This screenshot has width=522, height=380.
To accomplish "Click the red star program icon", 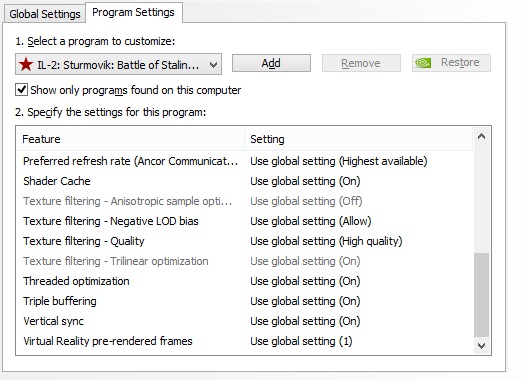I will [x=26, y=64].
